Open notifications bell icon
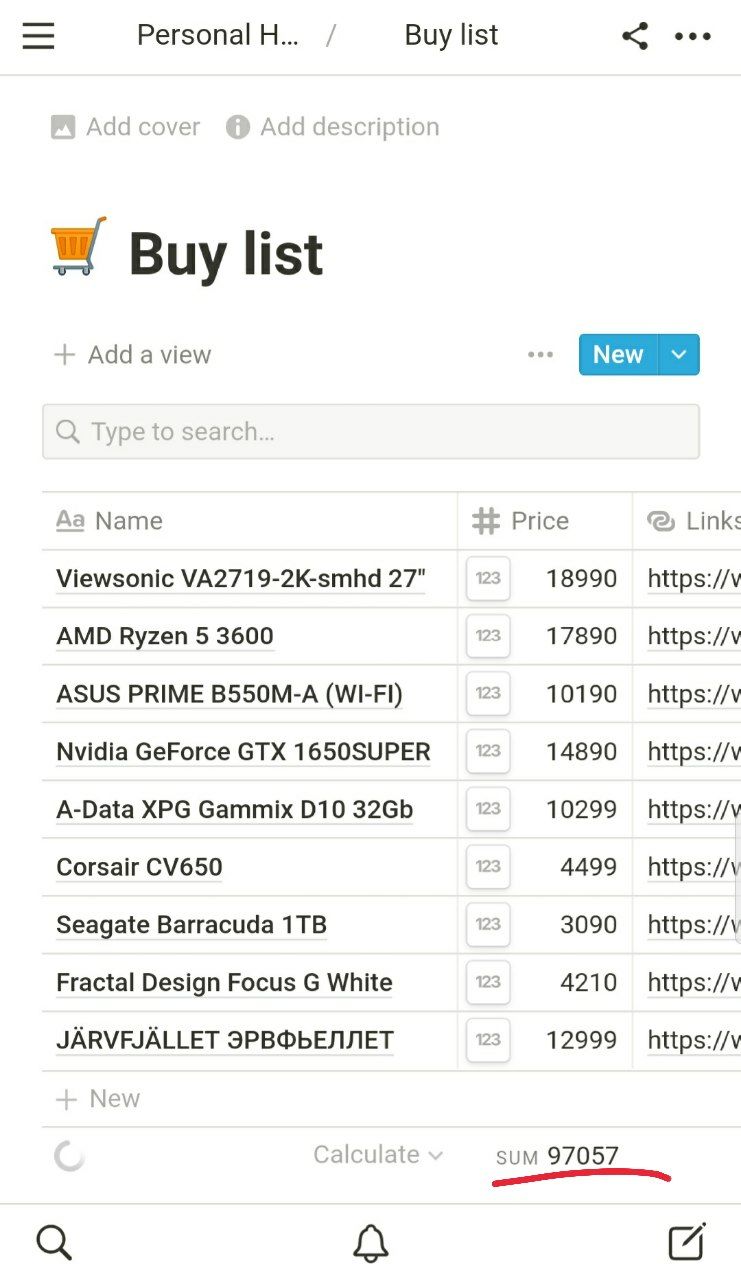The width and height of the screenshot is (741, 1280). [x=371, y=1242]
